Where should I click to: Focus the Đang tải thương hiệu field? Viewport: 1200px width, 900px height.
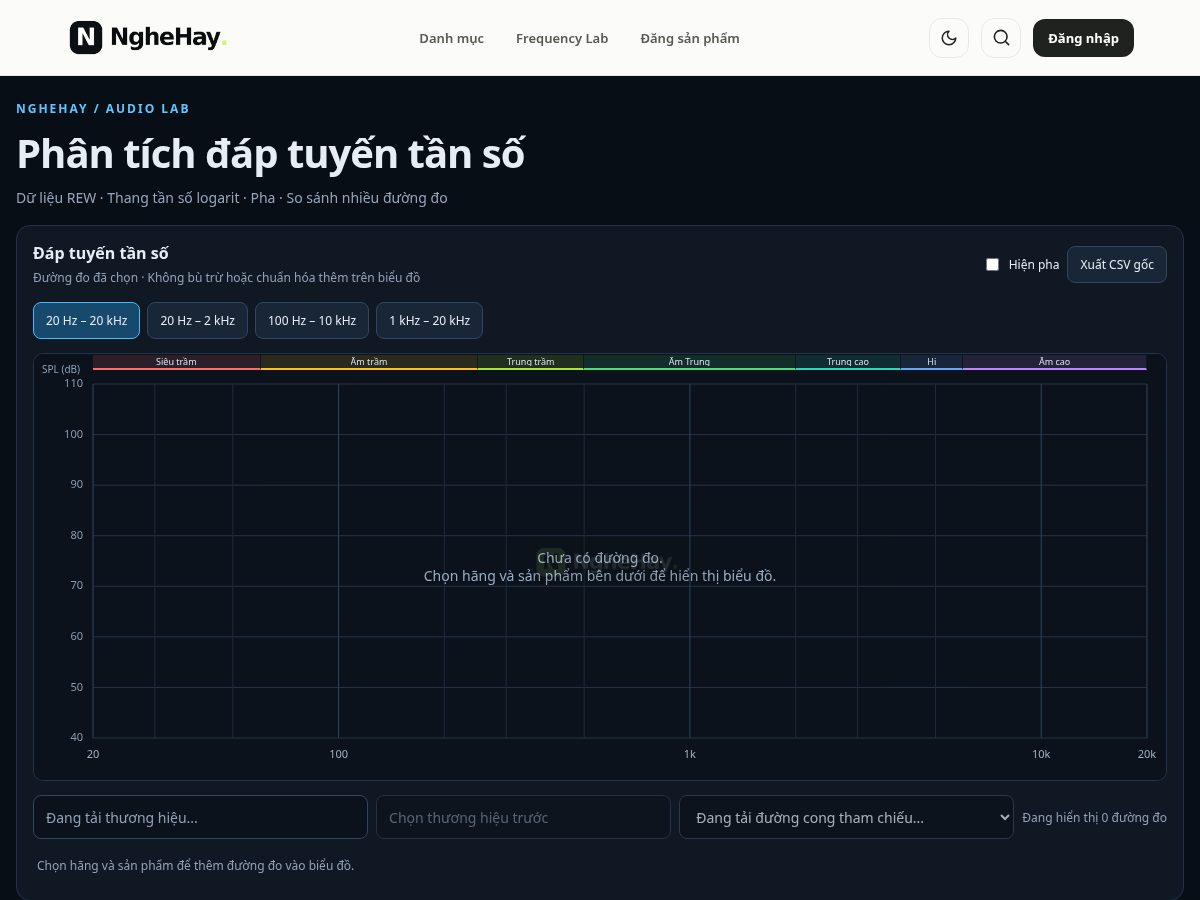tap(200, 817)
